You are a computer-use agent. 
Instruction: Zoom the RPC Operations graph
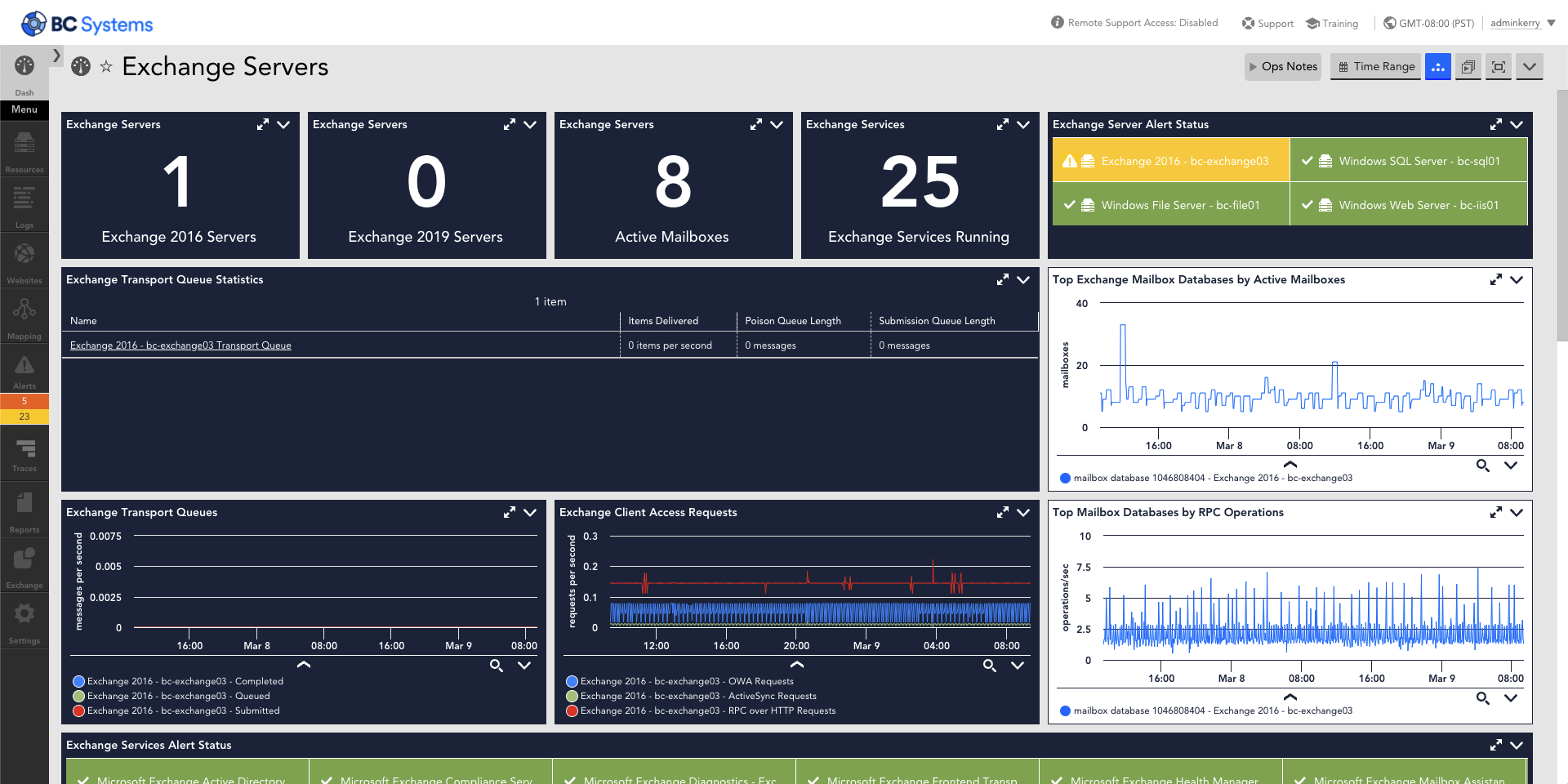(1483, 698)
